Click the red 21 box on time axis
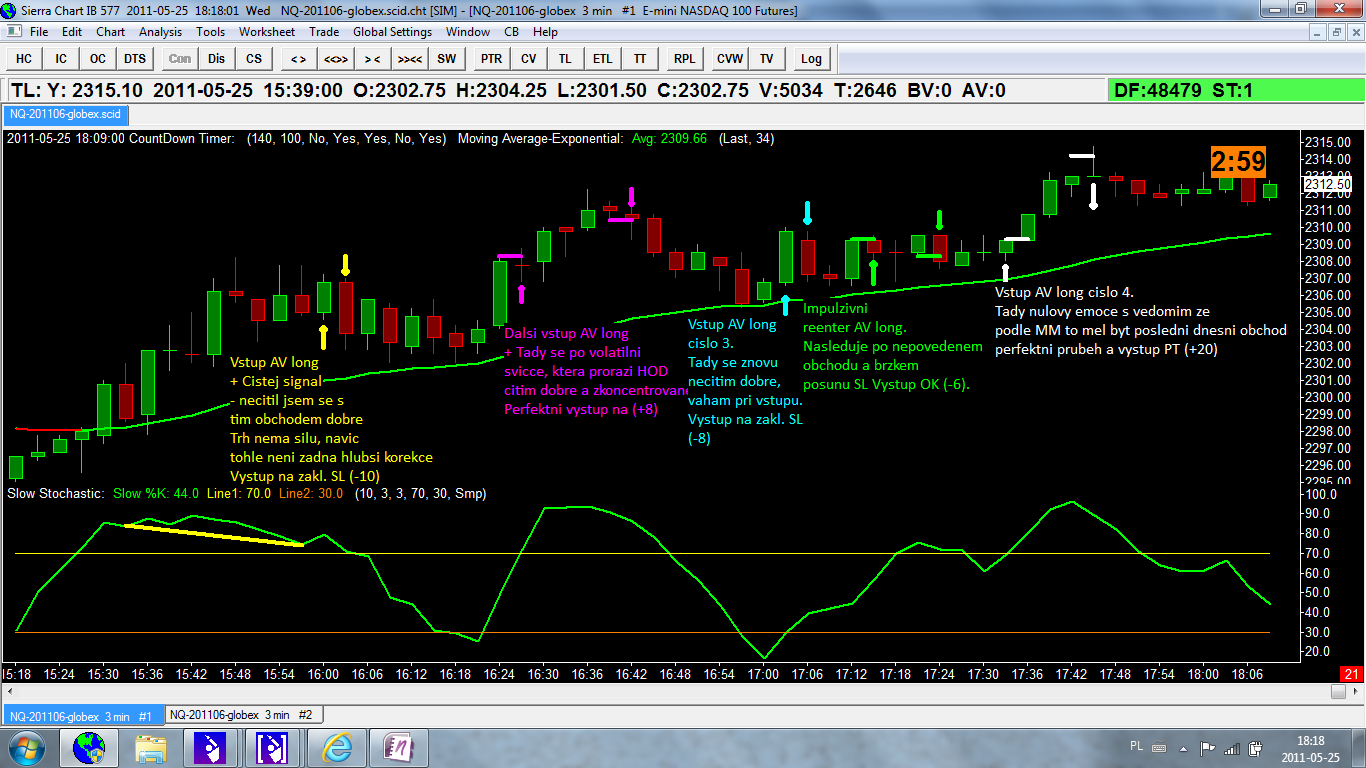 pos(1351,674)
